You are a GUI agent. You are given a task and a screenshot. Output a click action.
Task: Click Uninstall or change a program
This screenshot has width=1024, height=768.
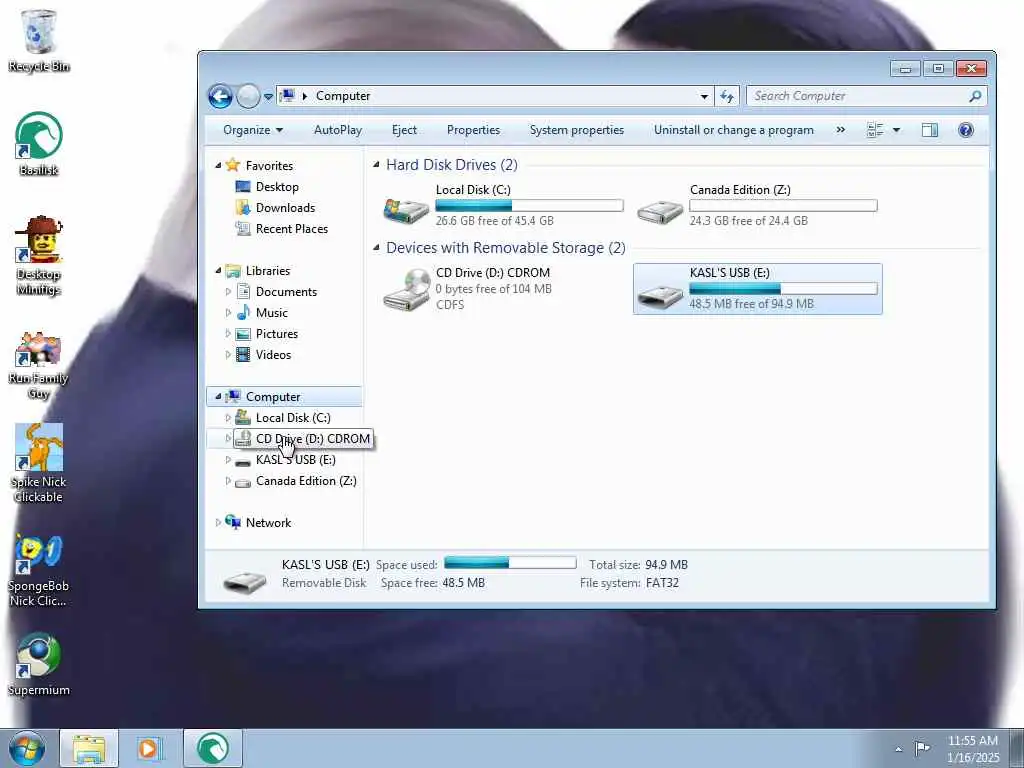coord(733,130)
